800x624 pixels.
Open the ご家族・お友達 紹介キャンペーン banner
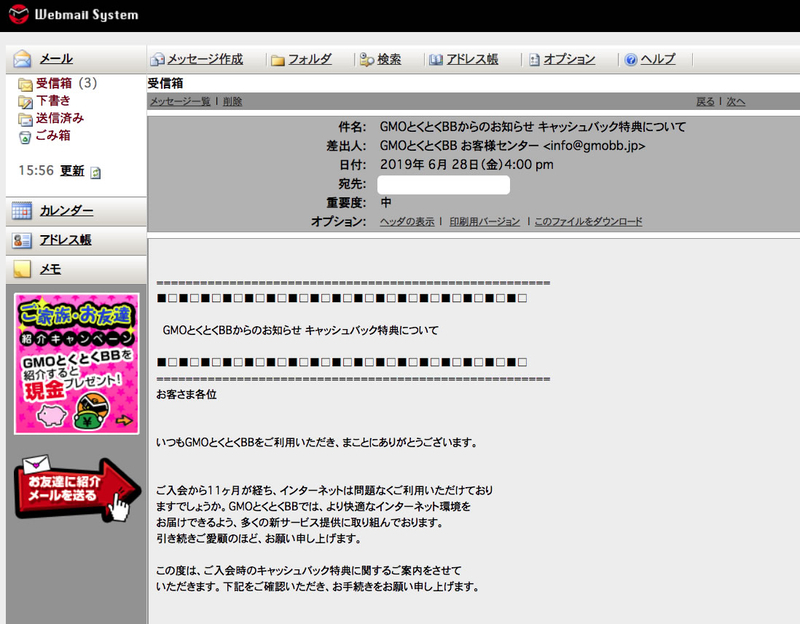tap(77, 364)
